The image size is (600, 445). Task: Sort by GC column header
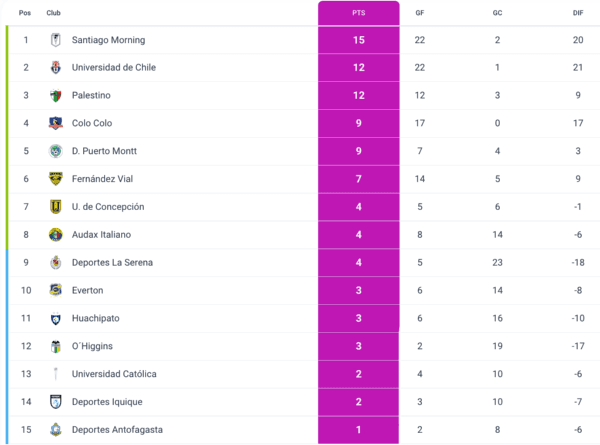(497, 13)
